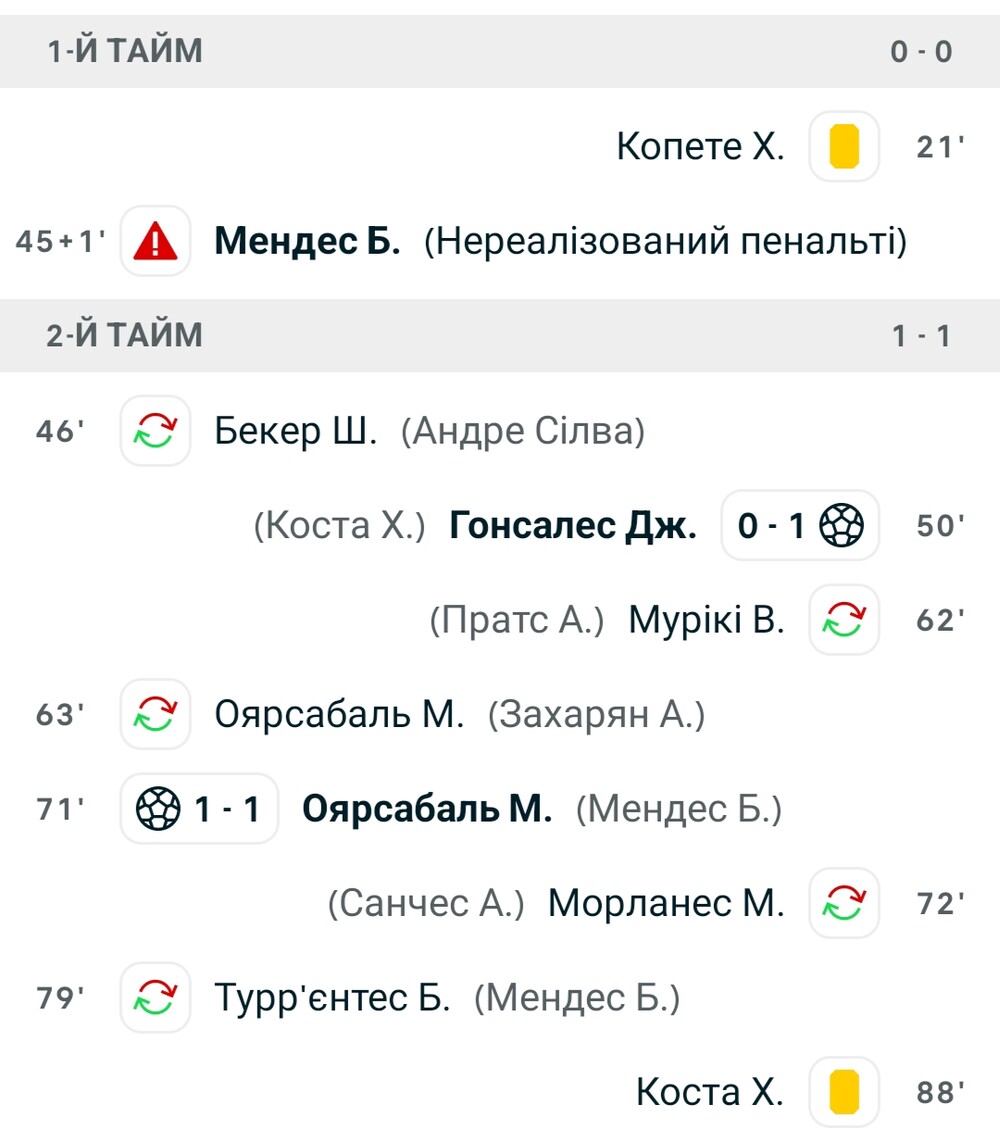This screenshot has height=1142, width=1000.
Task: Click the substitution icon at 79'
Action: click(x=156, y=998)
